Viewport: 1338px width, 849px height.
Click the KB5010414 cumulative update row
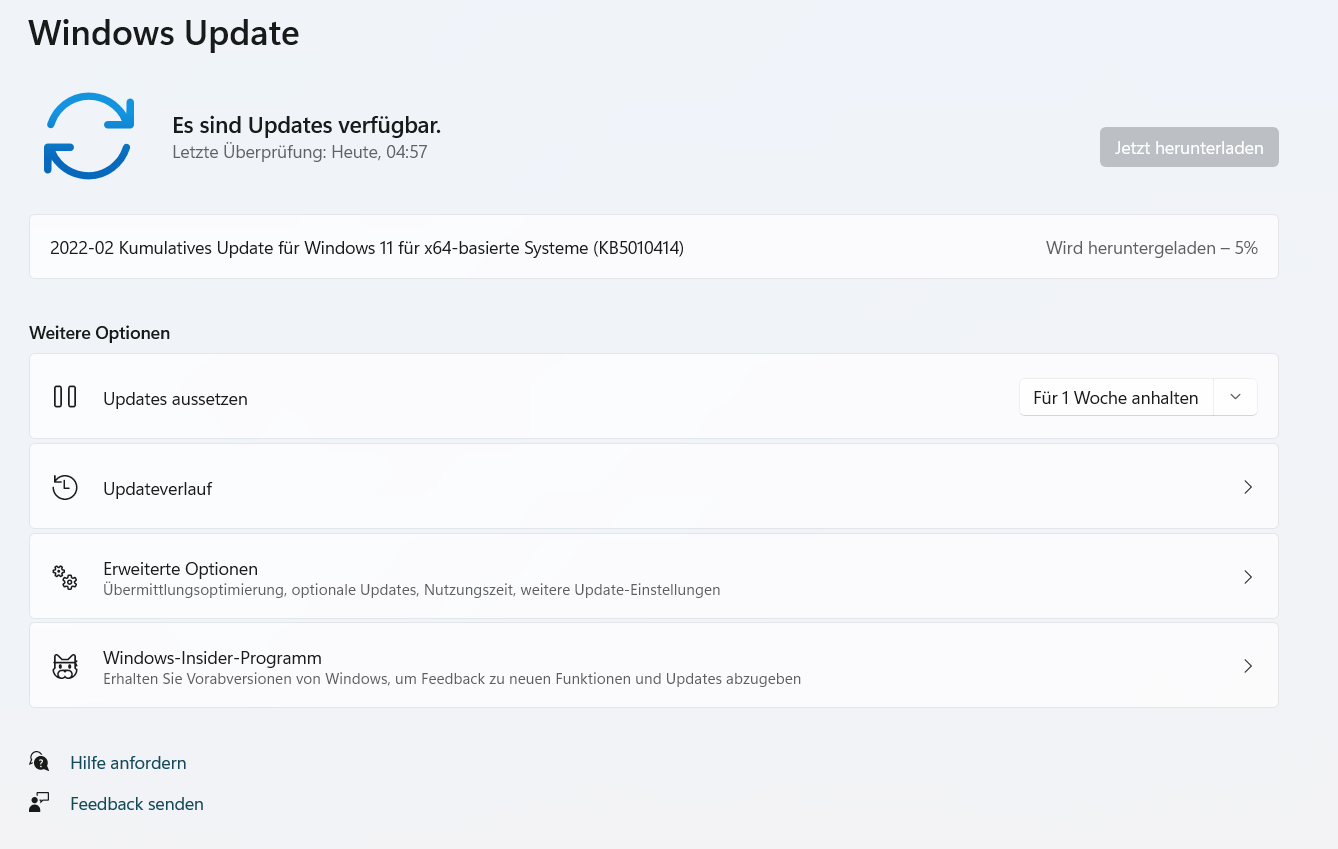367,248
